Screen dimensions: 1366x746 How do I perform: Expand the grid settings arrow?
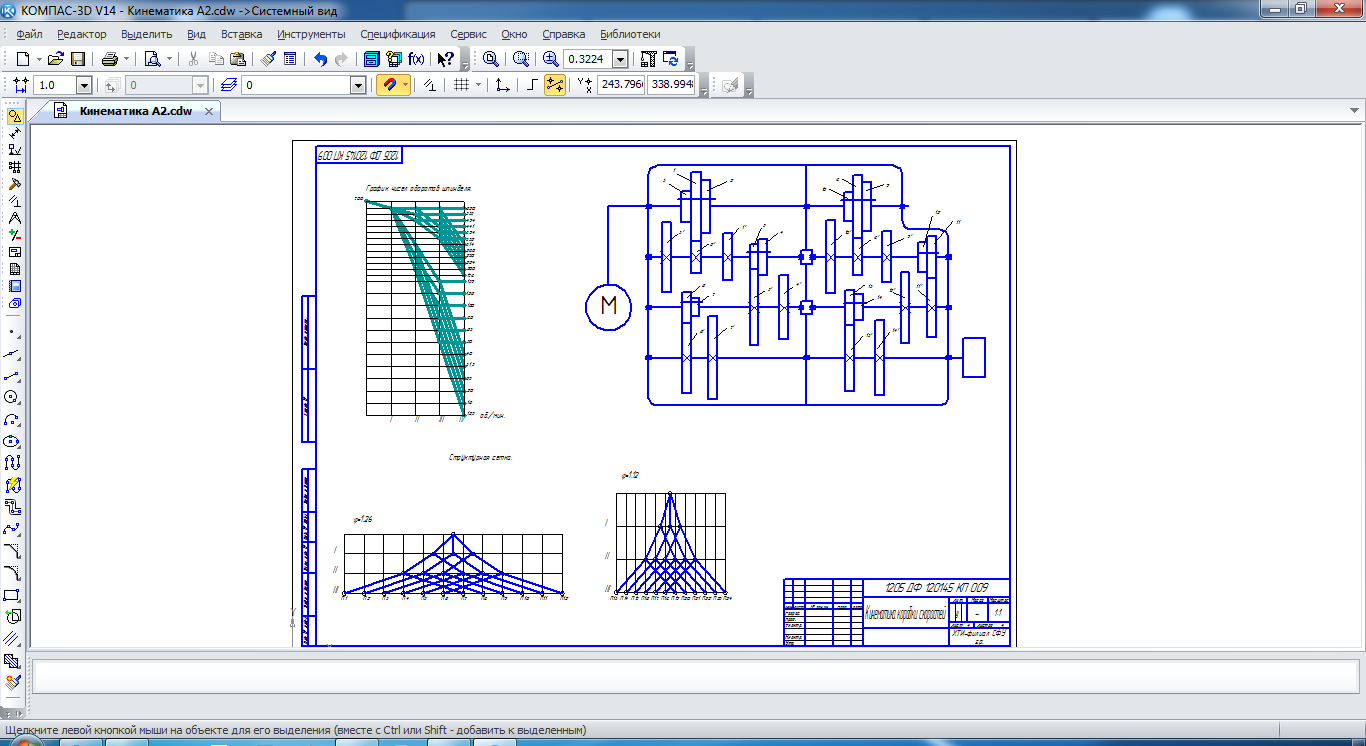point(478,86)
